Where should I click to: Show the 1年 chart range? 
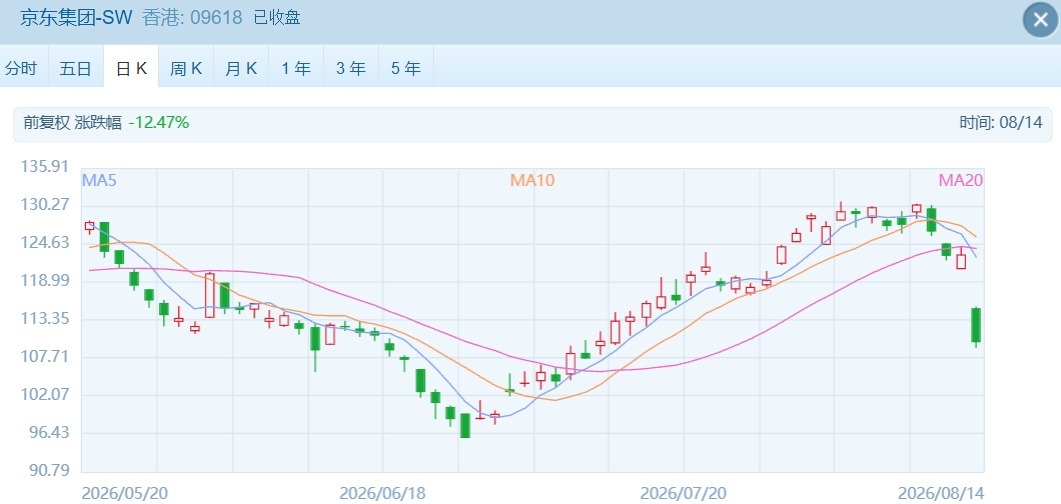tap(296, 68)
